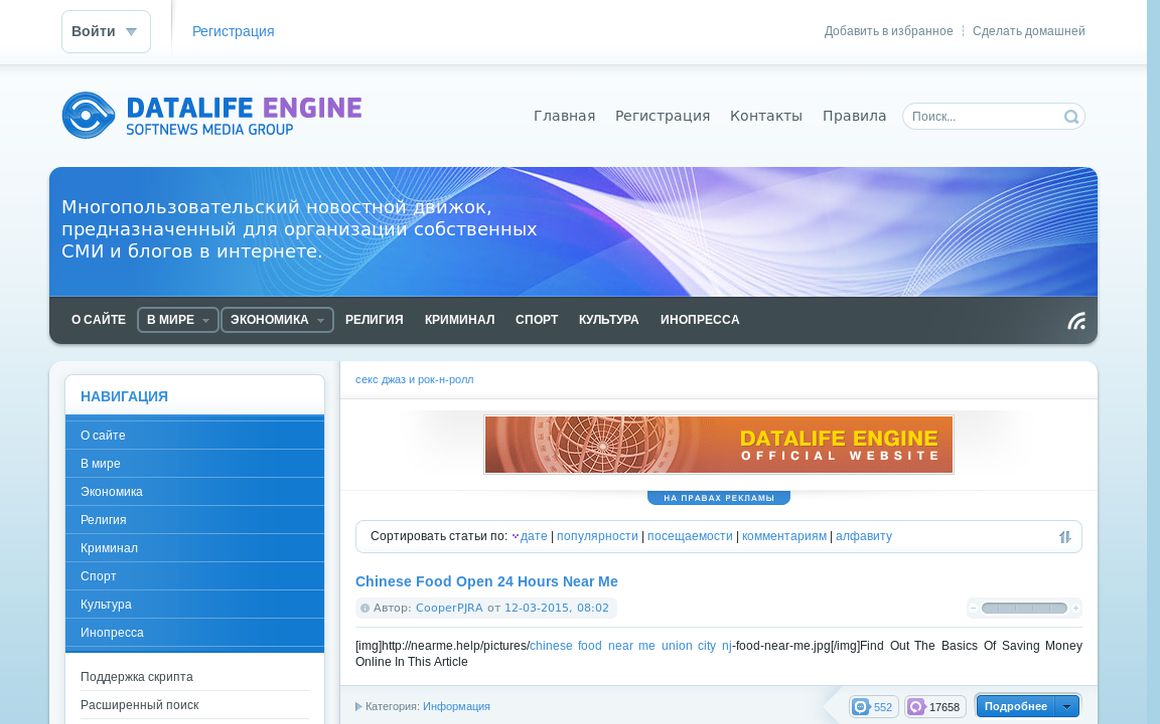Screen dimensions: 1160x724
Task: Sort articles by дате
Action: (x=533, y=536)
